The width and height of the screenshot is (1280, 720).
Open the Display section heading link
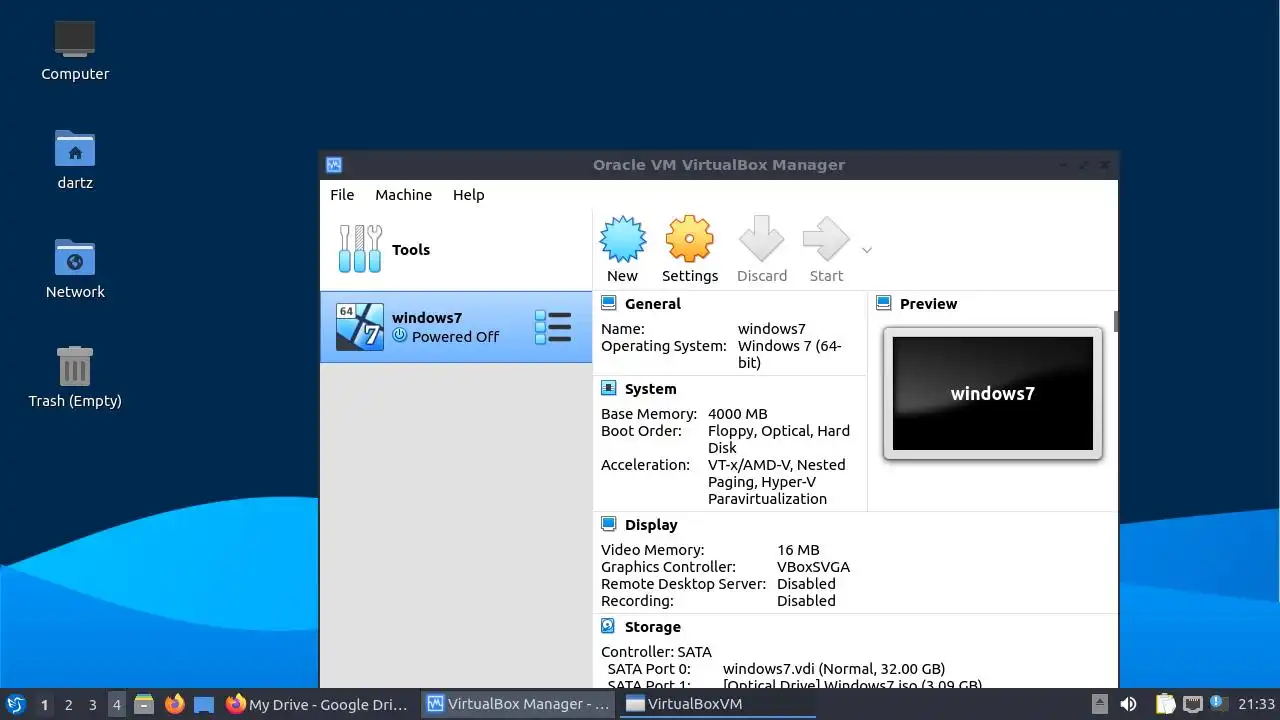[x=651, y=525]
